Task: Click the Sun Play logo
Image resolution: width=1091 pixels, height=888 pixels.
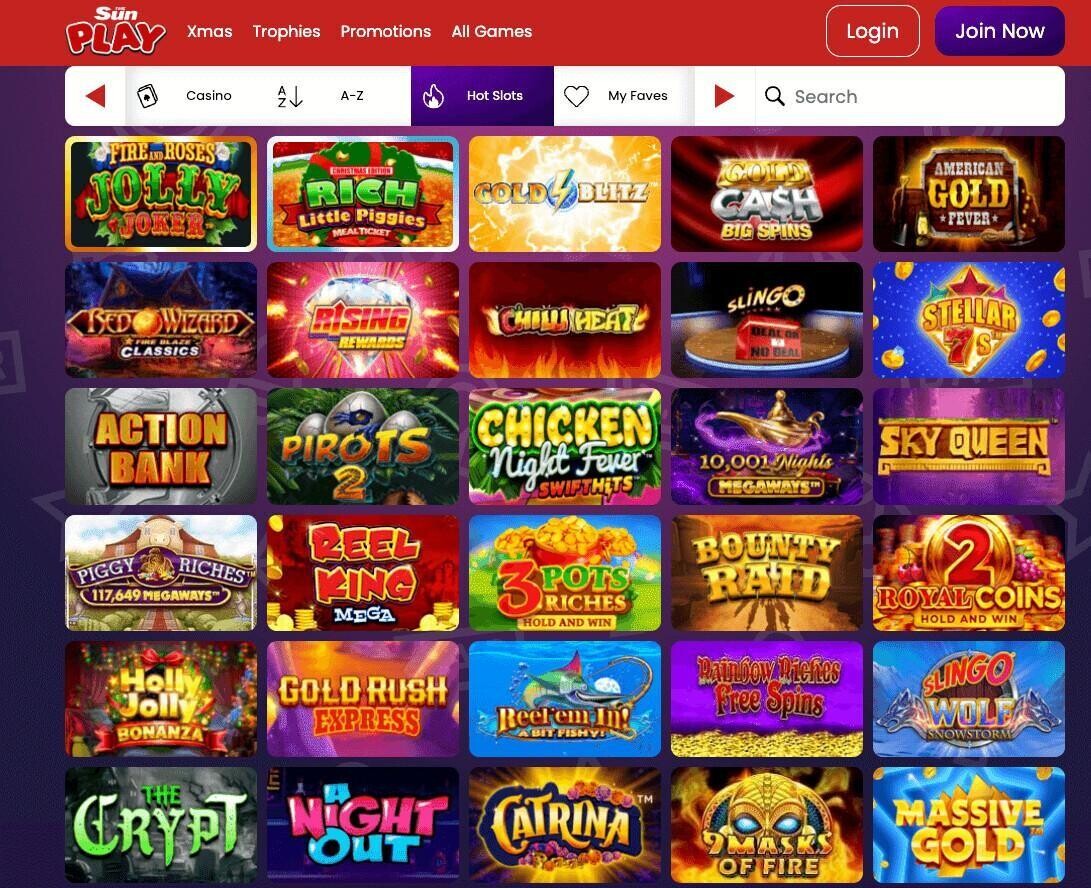Action: [x=116, y=31]
